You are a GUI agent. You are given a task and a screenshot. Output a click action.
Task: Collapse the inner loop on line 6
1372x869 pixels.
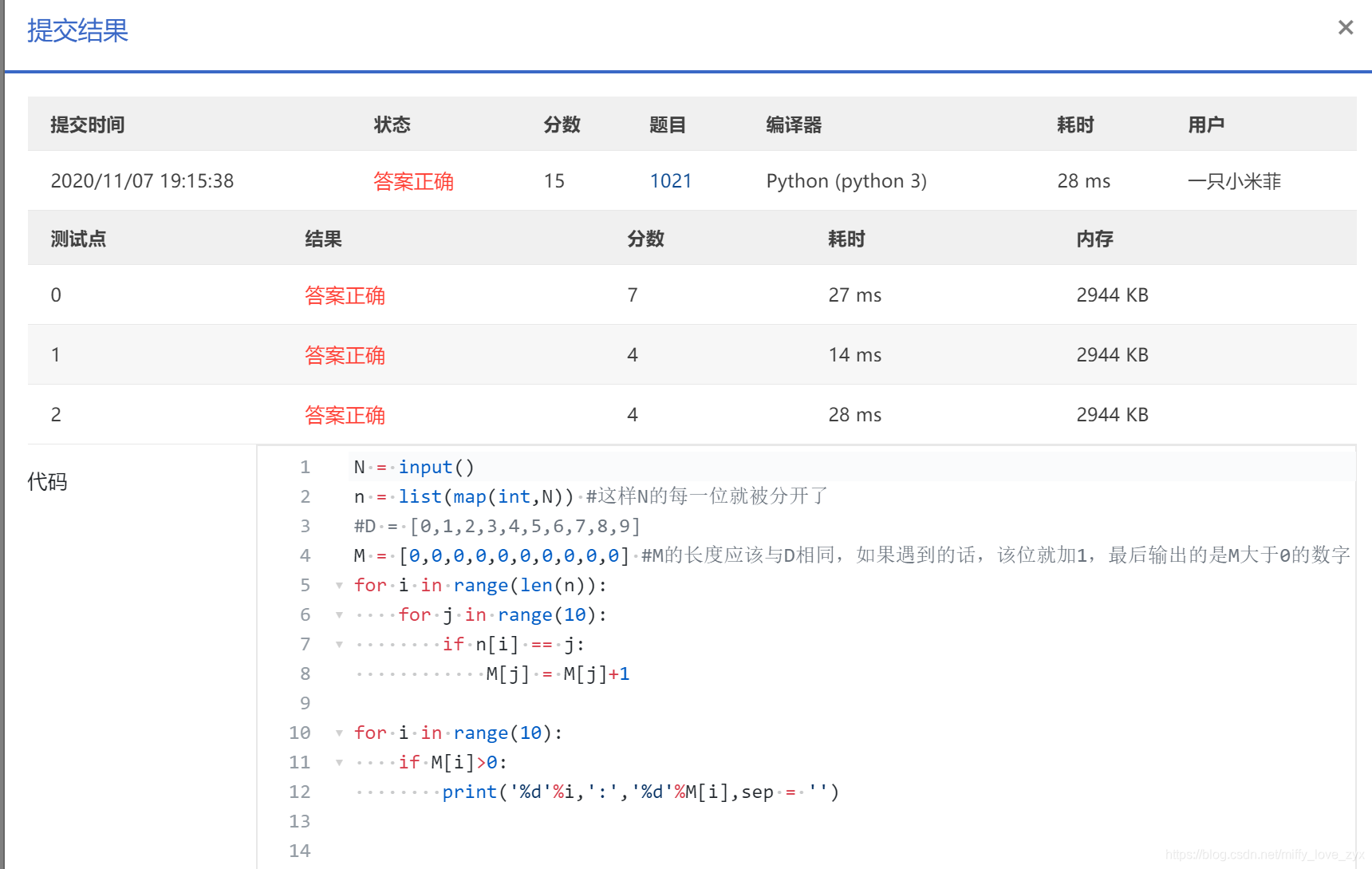click(x=339, y=614)
